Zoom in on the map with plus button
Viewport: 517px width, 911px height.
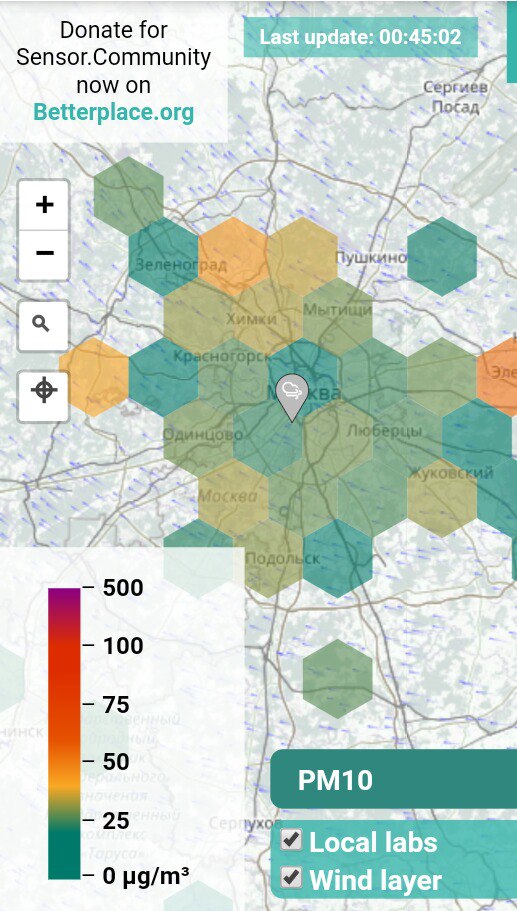pos(44,205)
